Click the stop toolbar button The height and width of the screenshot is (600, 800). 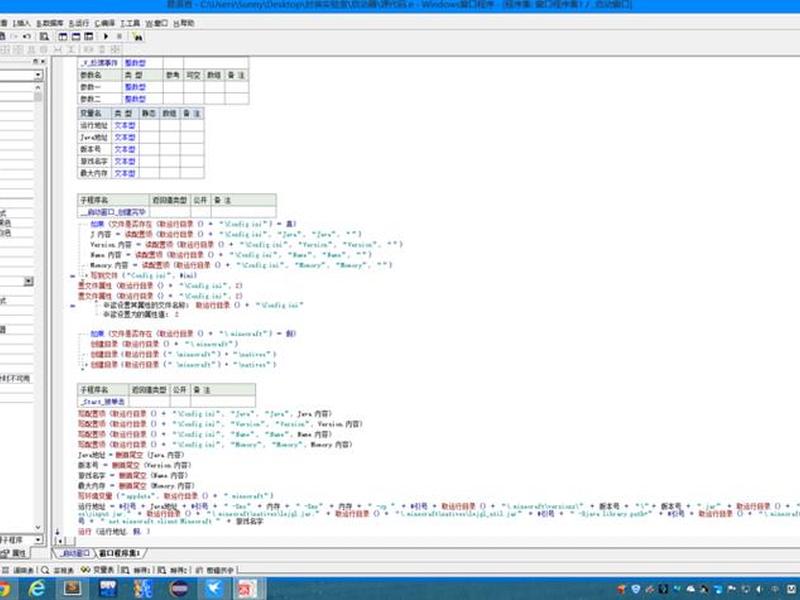[x=119, y=36]
